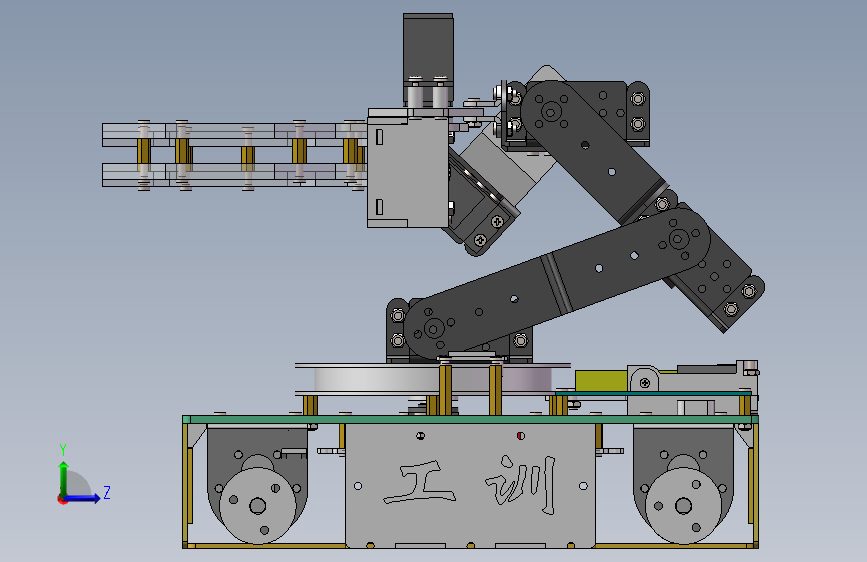Select the red hole on chassis side plate

[520, 436]
